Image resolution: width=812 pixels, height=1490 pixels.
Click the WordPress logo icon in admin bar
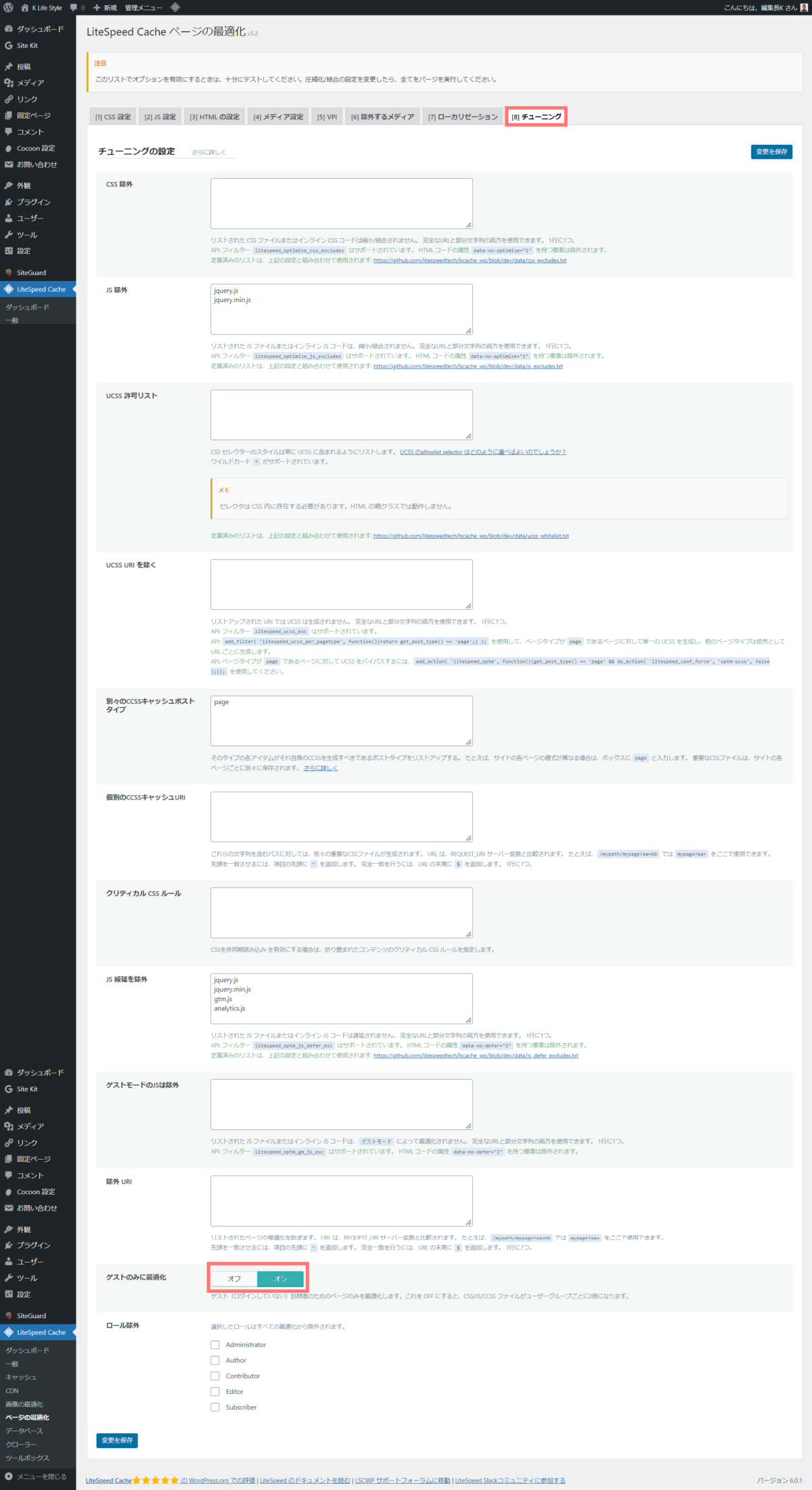[8, 7]
